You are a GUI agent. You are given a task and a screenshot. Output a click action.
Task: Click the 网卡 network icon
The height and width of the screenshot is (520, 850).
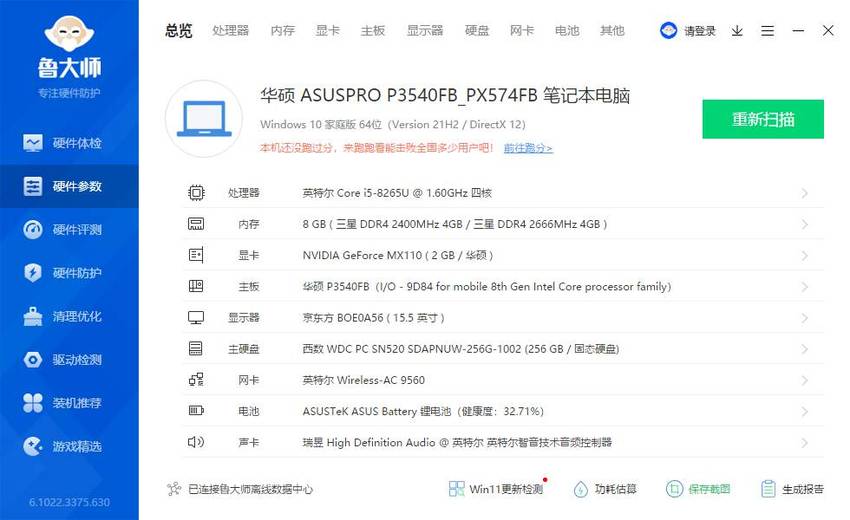tap(196, 380)
